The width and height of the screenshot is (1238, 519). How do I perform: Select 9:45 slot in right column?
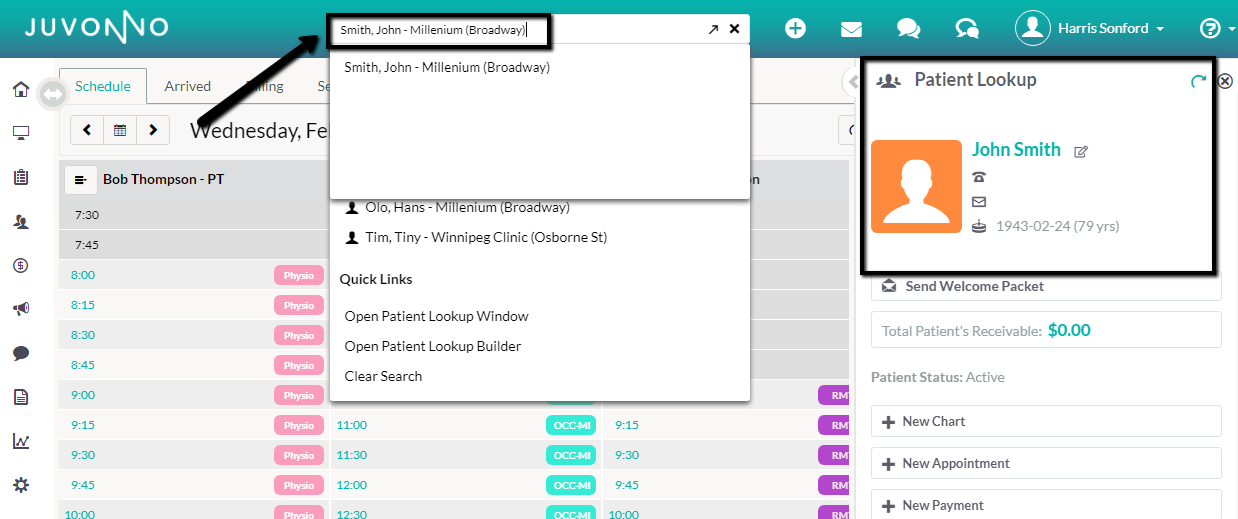pos(627,485)
